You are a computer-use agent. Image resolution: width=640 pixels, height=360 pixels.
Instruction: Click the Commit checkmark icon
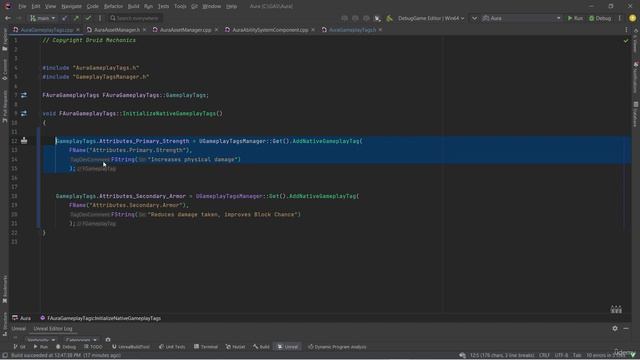click(88, 18)
